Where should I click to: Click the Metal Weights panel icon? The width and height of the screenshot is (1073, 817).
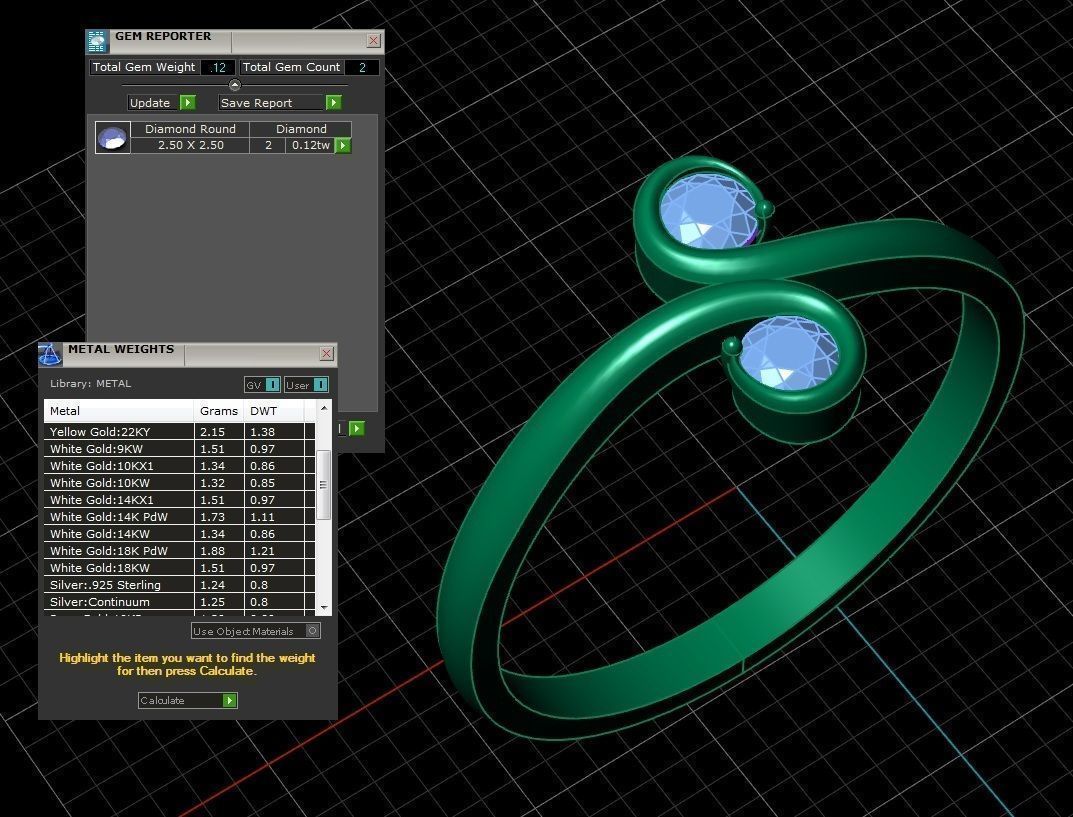pyautogui.click(x=49, y=355)
